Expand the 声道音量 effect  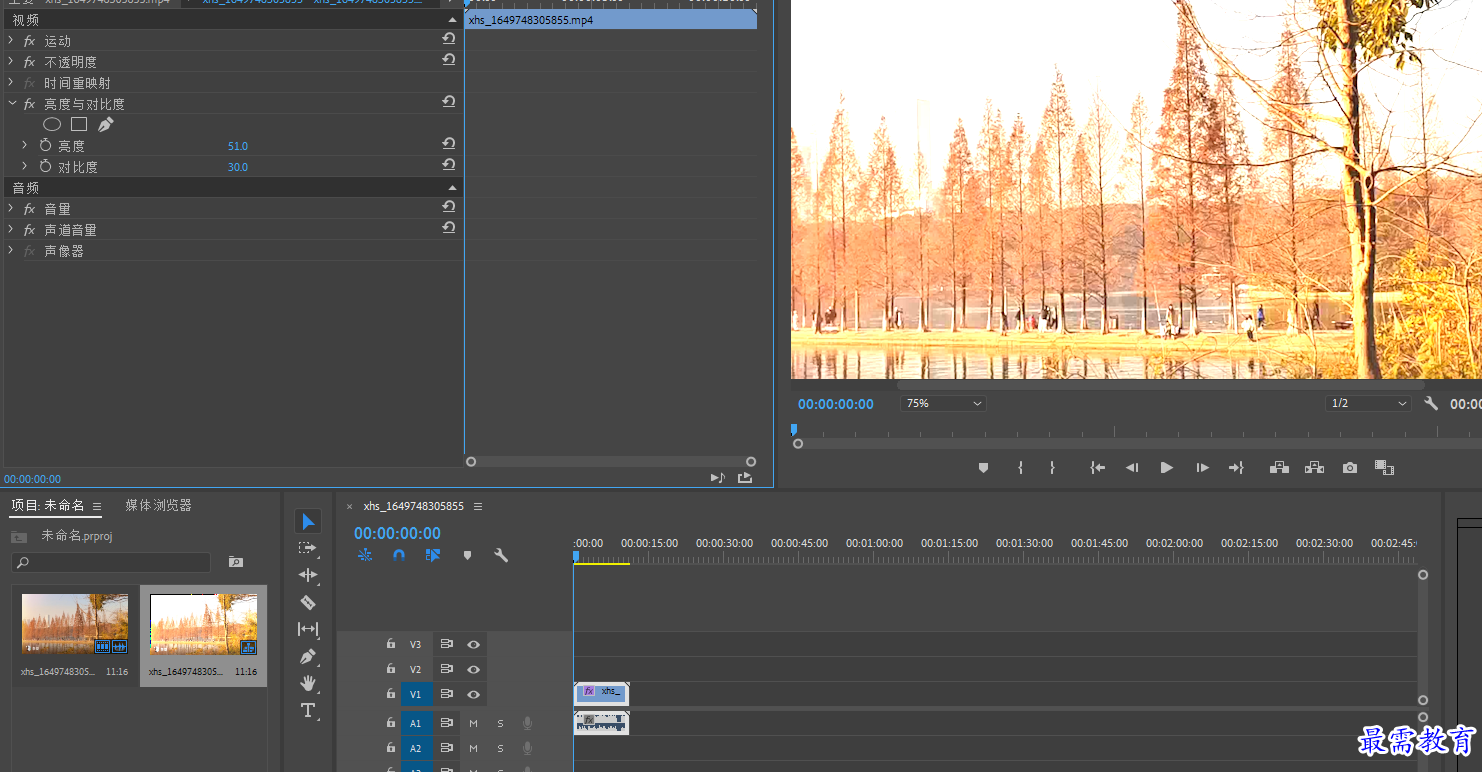tap(11, 230)
